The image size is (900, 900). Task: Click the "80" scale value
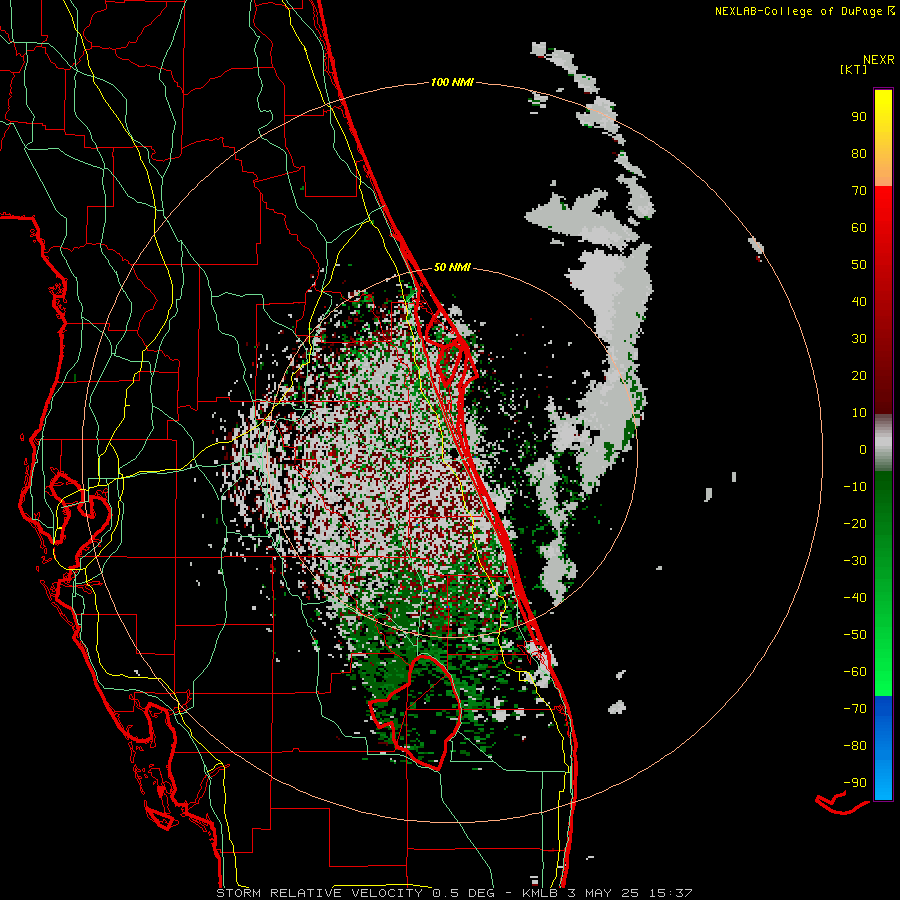click(859, 153)
